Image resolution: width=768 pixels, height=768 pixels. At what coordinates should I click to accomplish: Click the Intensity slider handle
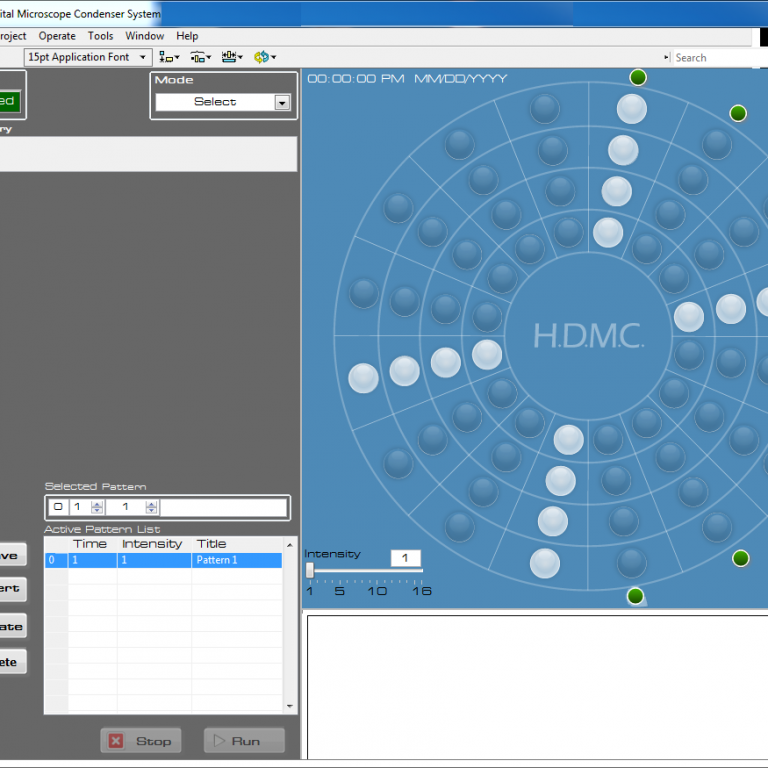[310, 570]
